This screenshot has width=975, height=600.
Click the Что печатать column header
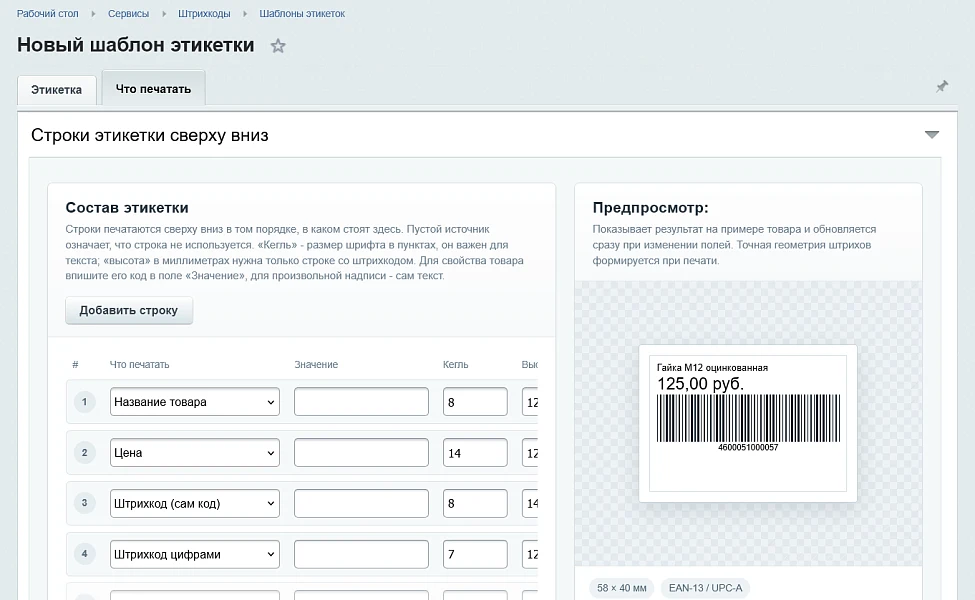tap(139, 364)
